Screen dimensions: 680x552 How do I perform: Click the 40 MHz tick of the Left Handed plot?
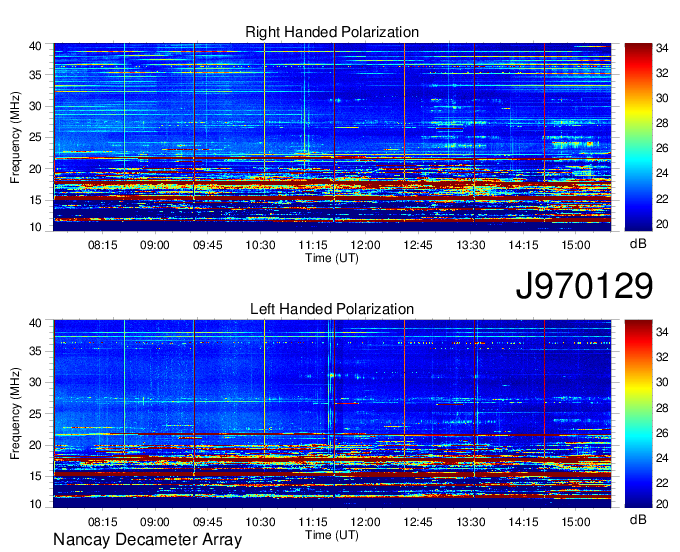35,323
